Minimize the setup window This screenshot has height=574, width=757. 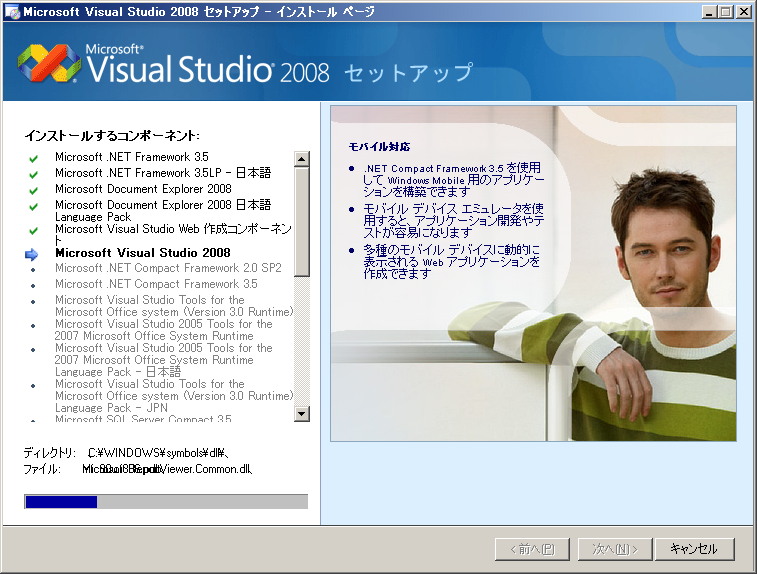709,11
